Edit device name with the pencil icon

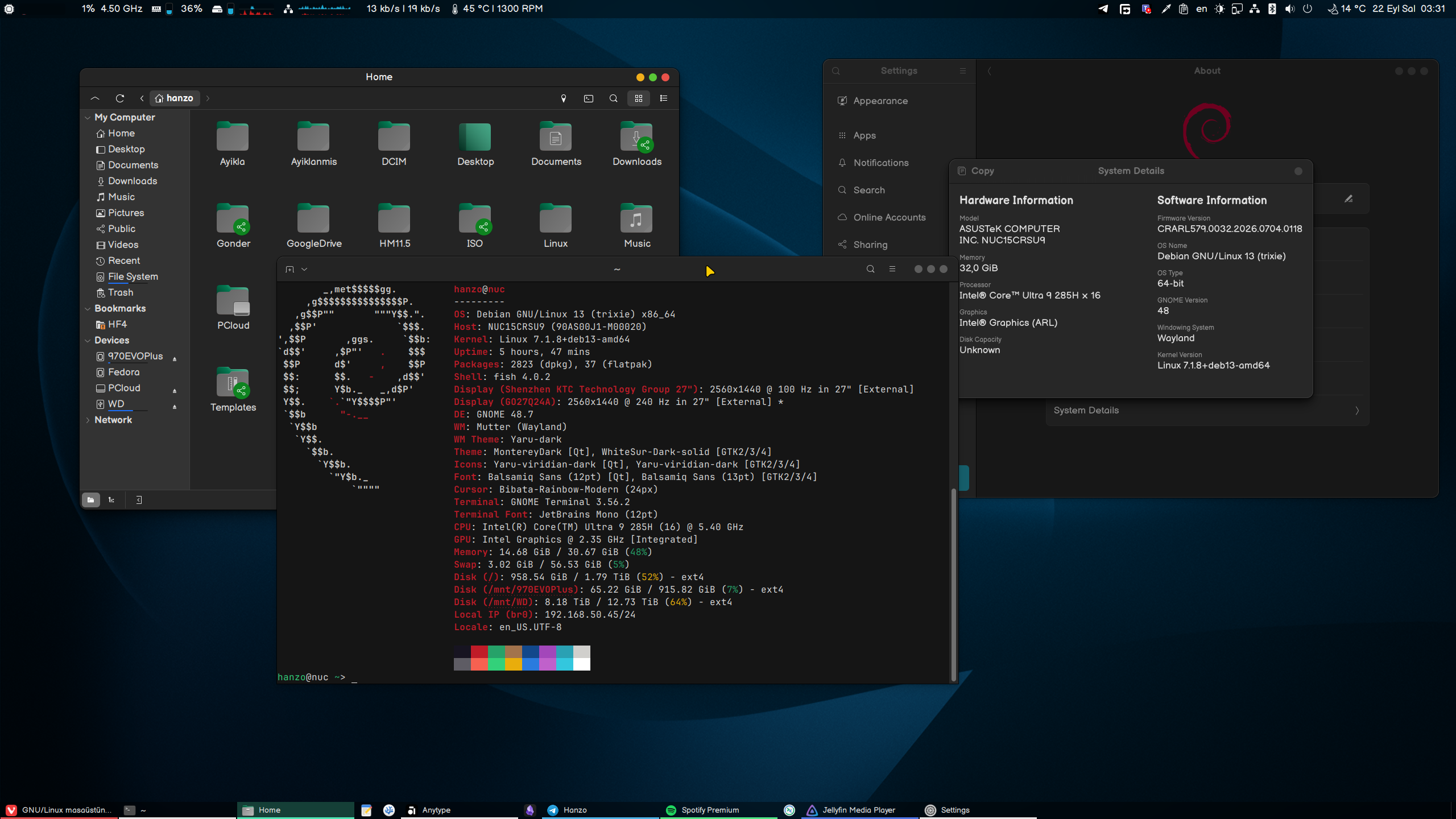(x=1349, y=199)
